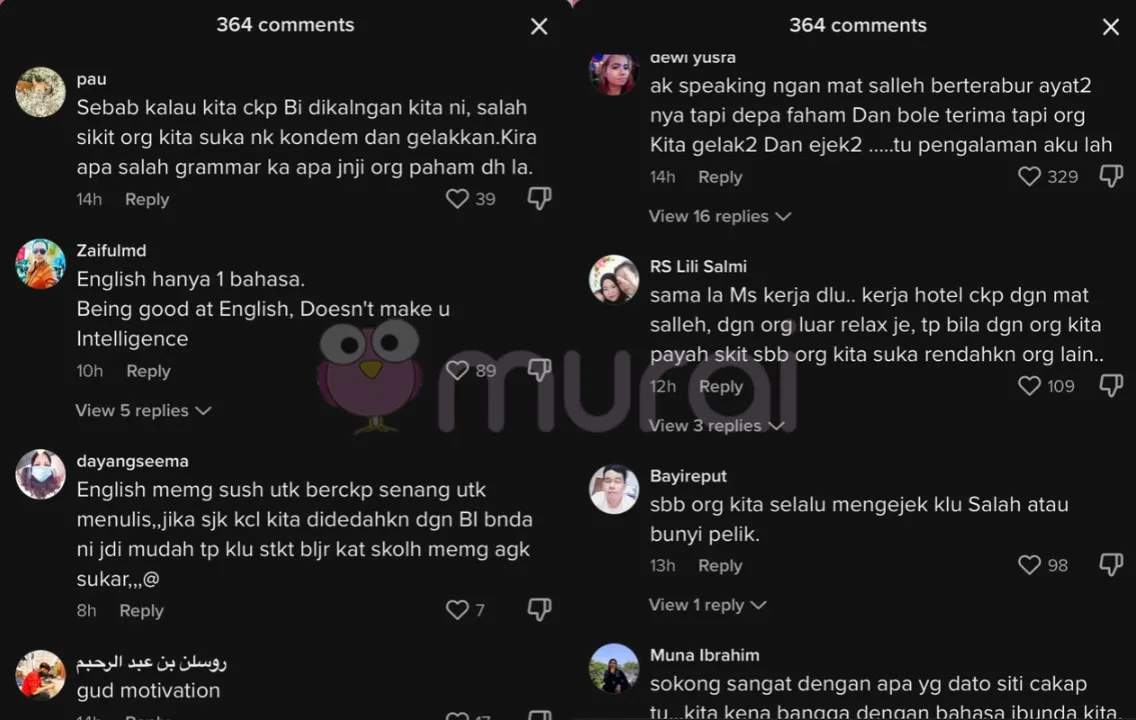Viewport: 1136px width, 720px height.
Task: Open Zaifulmd's profile avatar
Action: [x=41, y=264]
